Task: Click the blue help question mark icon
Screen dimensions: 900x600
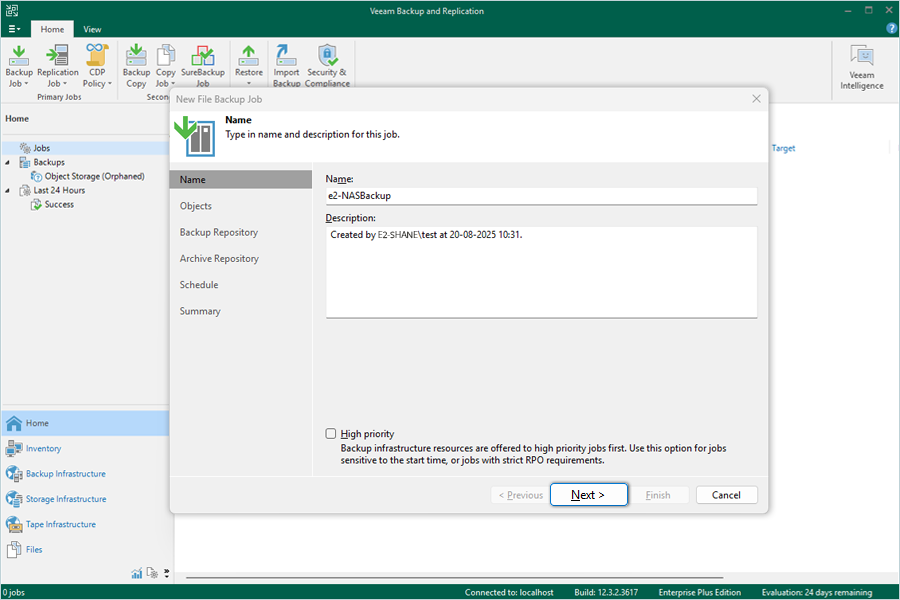Action: [891, 29]
